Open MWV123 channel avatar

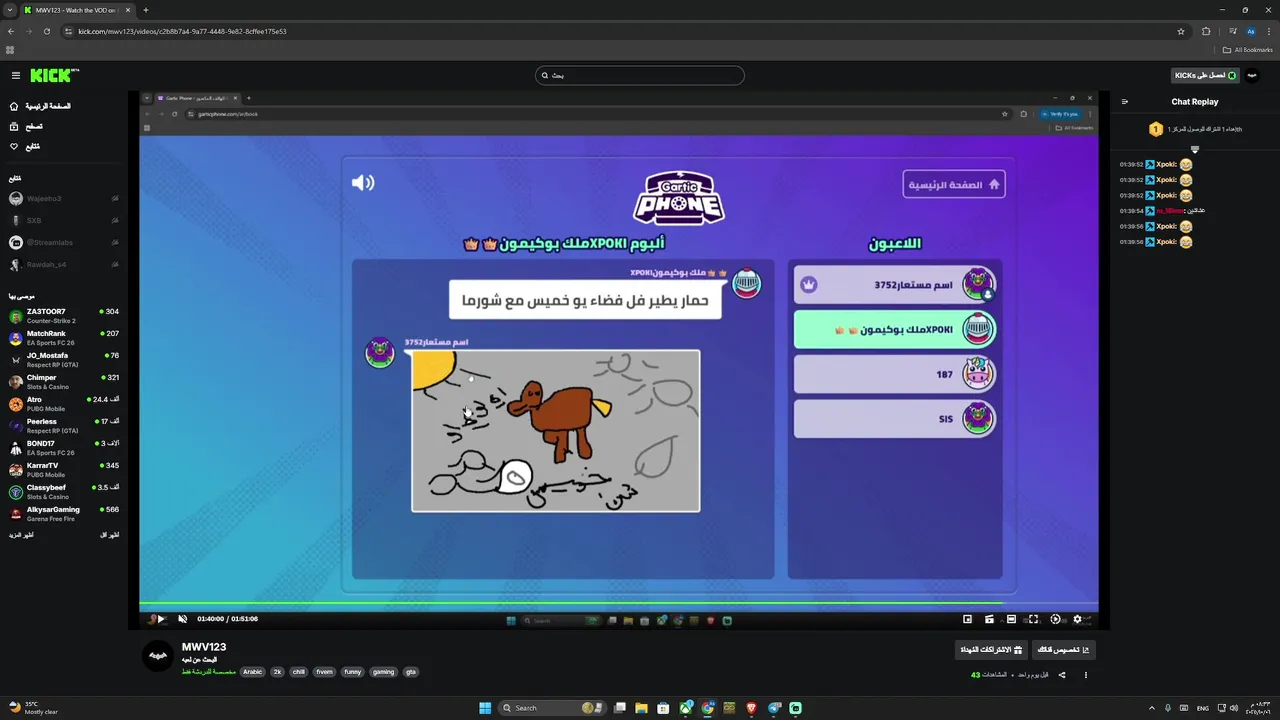pos(157,656)
